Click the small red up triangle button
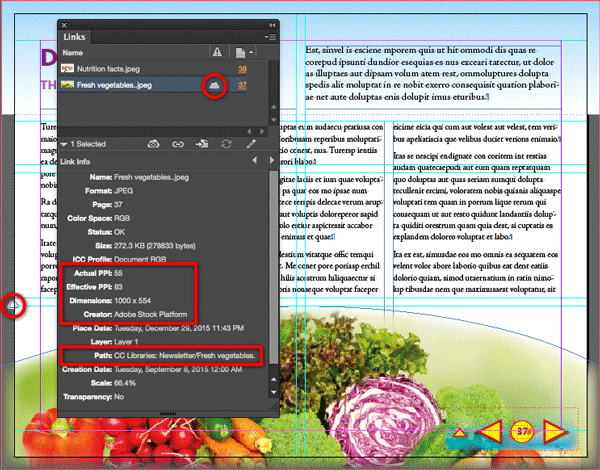 point(460,433)
